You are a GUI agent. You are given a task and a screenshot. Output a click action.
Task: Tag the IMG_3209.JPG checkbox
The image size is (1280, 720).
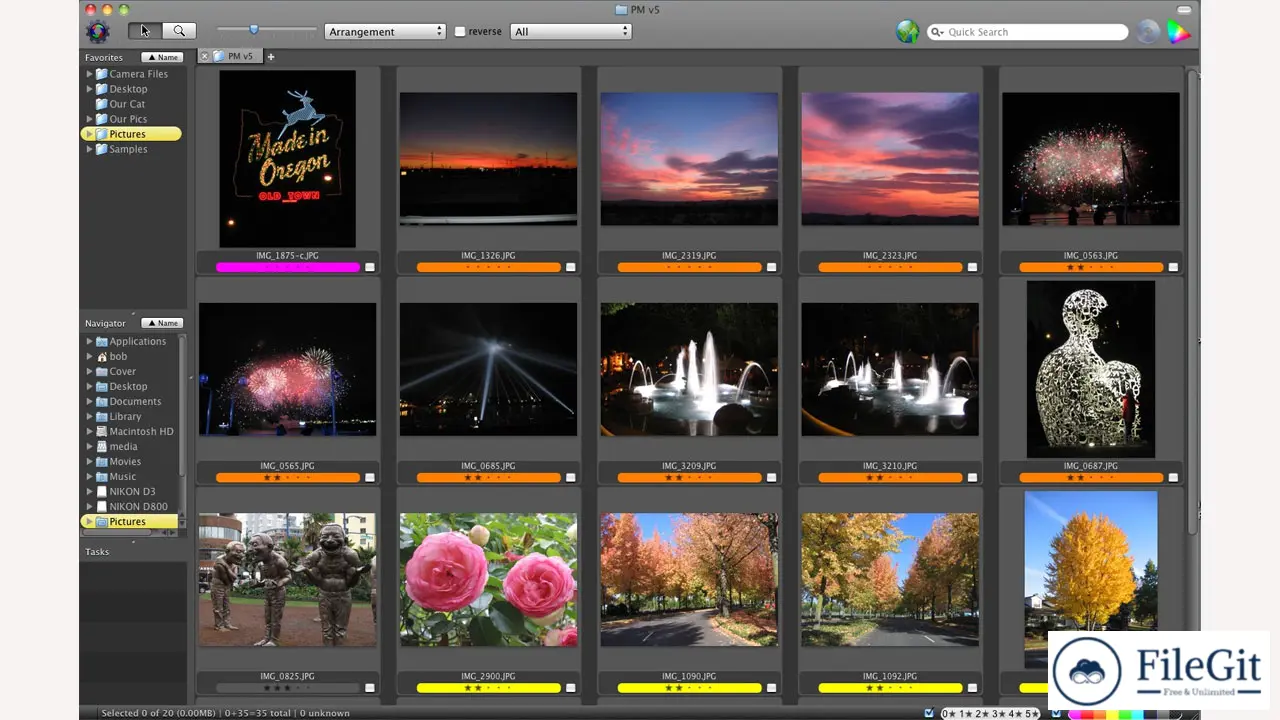771,478
